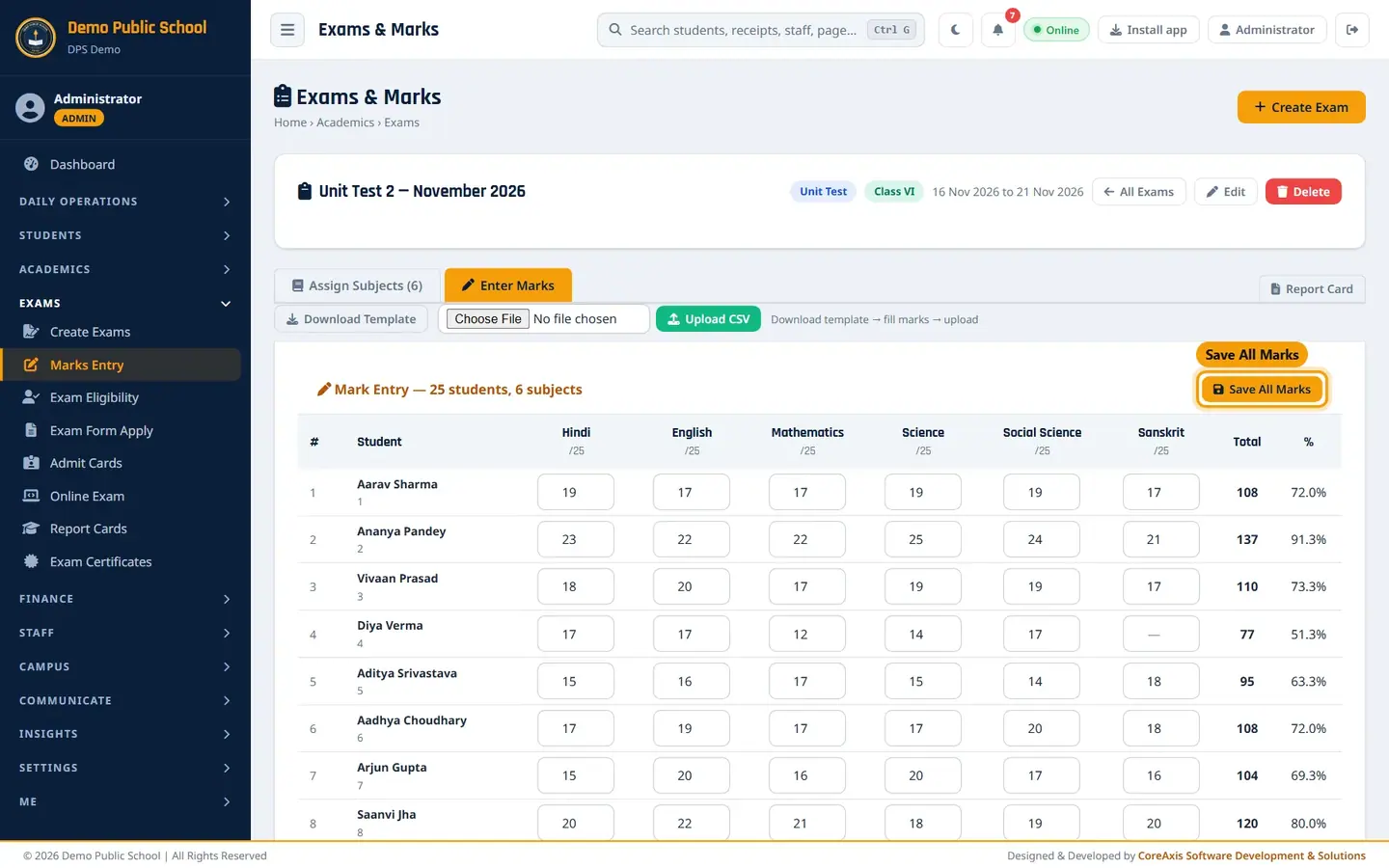The height and width of the screenshot is (868, 1389).
Task: Delete the Unit Test 2 exam
Action: coord(1303,192)
